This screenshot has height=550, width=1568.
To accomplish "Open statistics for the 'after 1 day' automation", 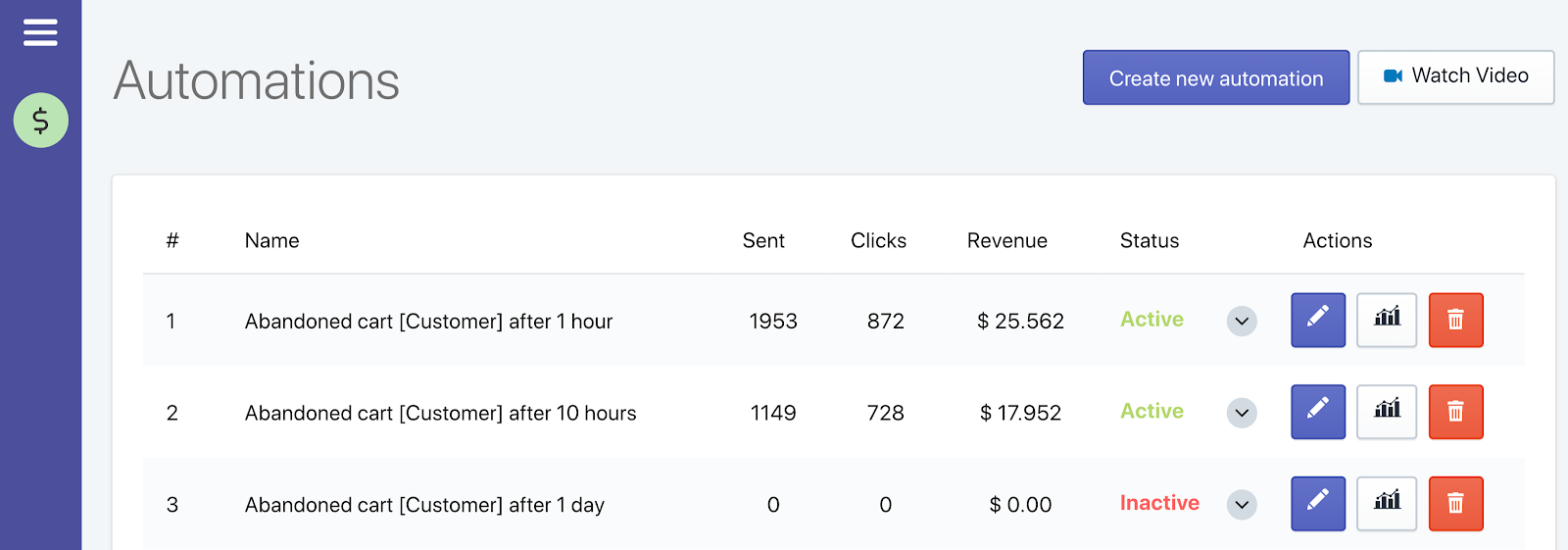I will 1387,504.
